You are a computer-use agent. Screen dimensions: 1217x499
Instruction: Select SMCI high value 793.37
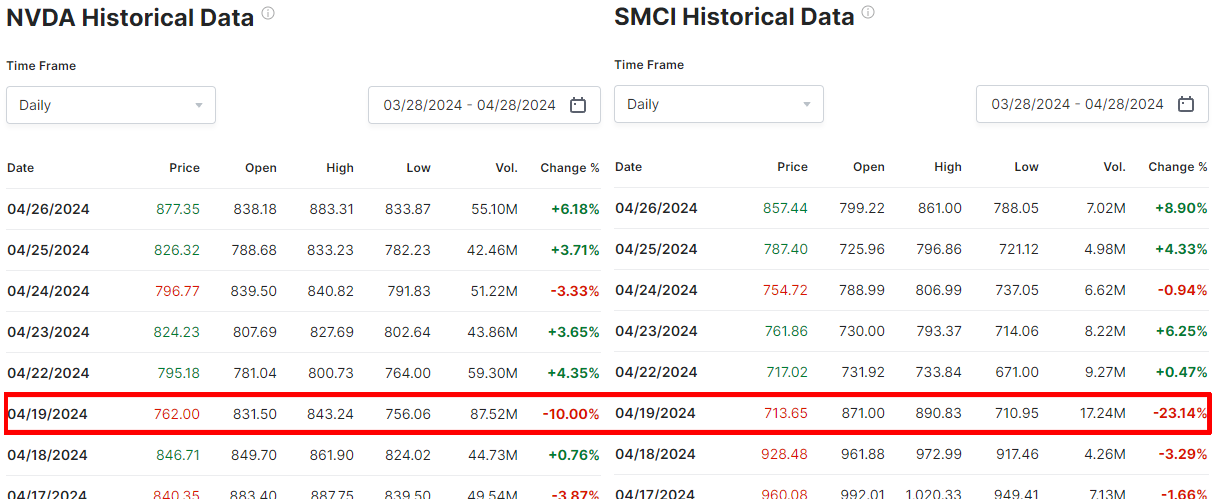[939, 331]
